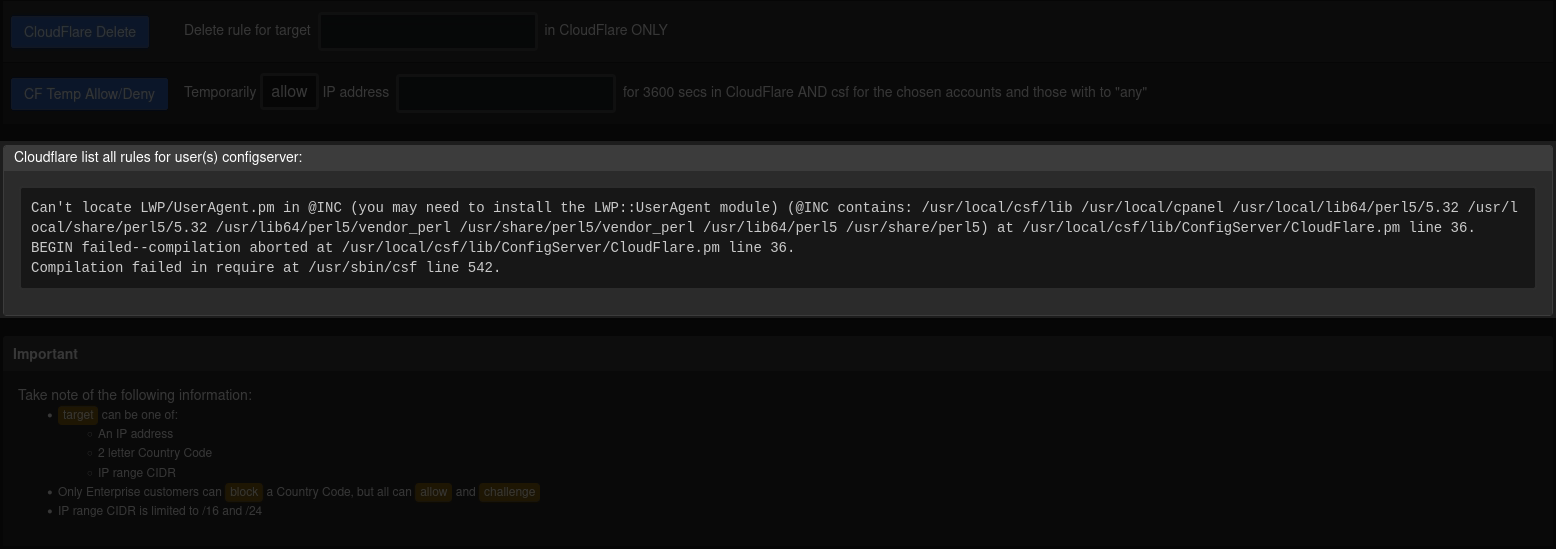Focus the Delete rule target input
This screenshot has width=1556, height=549.
[x=428, y=31]
